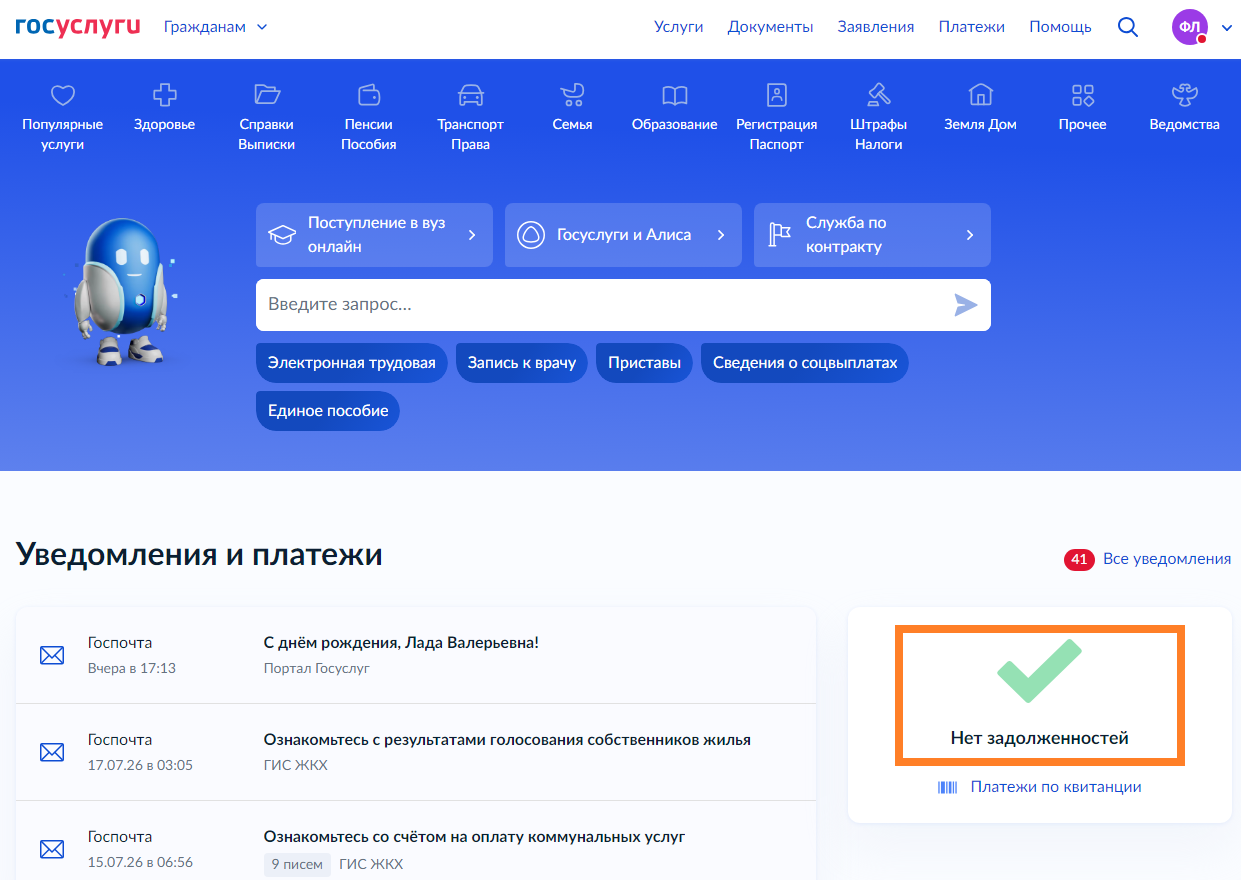Open the Все уведомления link
This screenshot has width=1241, height=880.
coord(1167,559)
